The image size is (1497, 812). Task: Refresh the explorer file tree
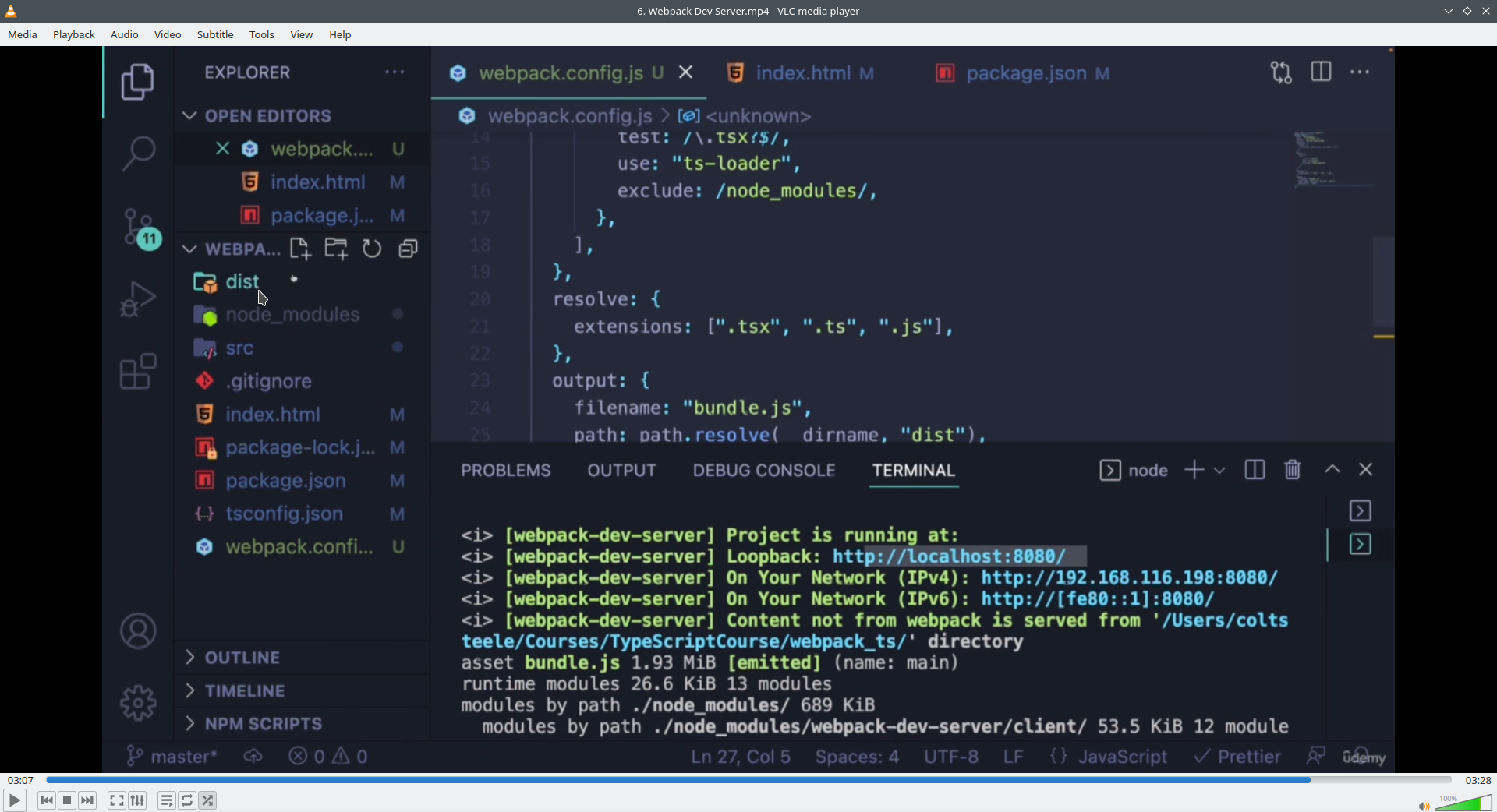(372, 249)
